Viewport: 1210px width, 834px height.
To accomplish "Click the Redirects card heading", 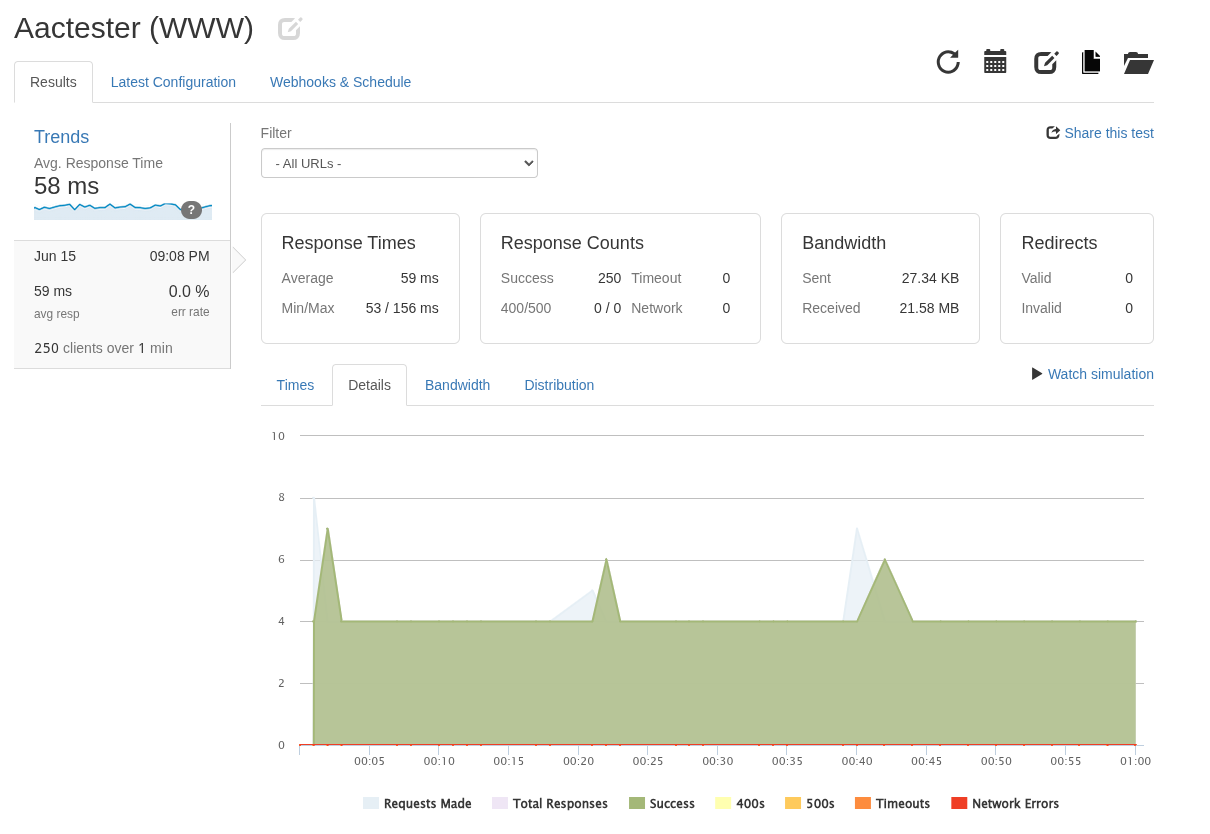I will click(x=1059, y=243).
